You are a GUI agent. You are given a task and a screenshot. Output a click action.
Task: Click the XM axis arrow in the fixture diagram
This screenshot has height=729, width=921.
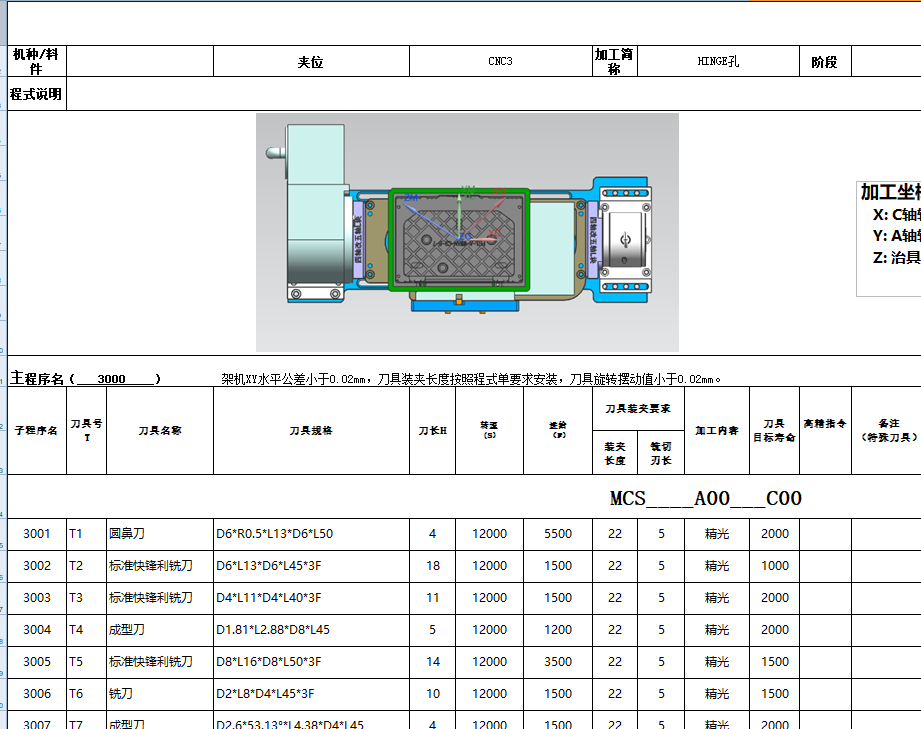pos(500,201)
